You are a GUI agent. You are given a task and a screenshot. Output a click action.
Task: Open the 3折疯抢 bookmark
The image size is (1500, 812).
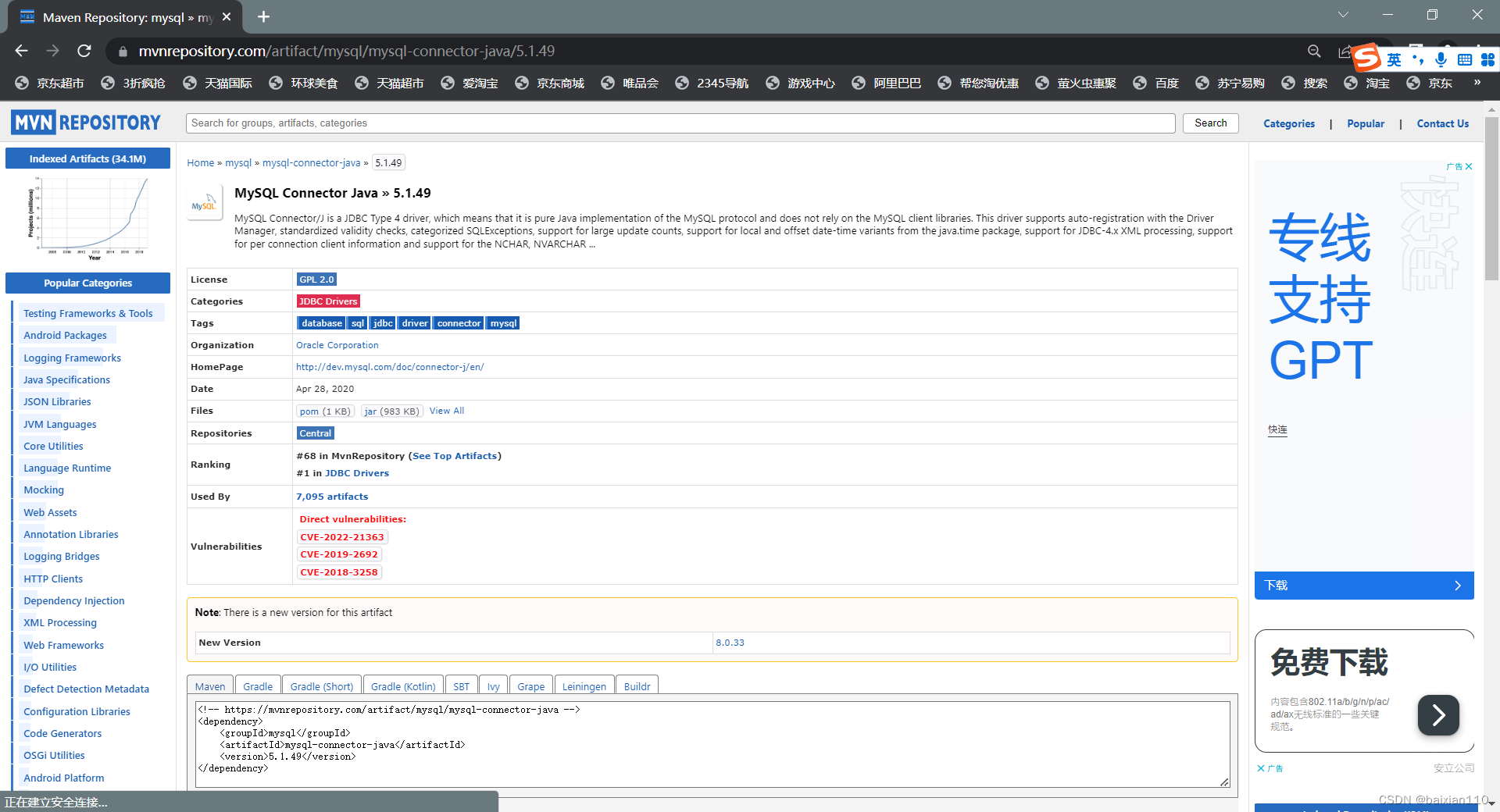pyautogui.click(x=134, y=83)
